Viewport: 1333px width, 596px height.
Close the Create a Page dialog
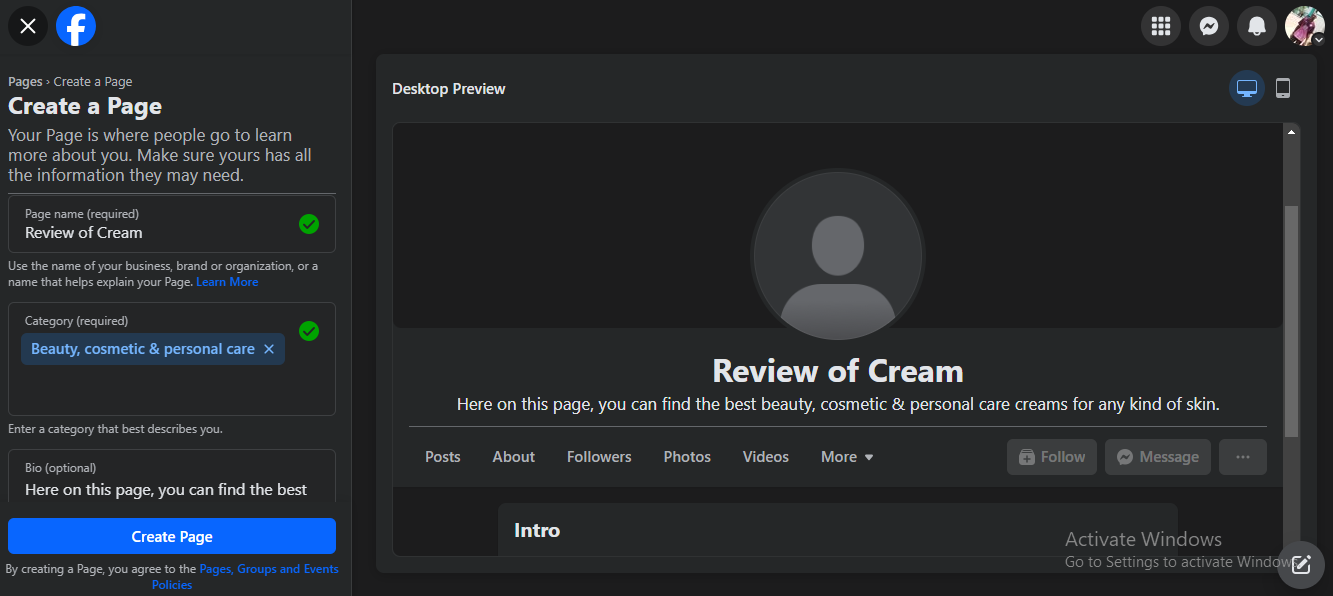(x=28, y=26)
